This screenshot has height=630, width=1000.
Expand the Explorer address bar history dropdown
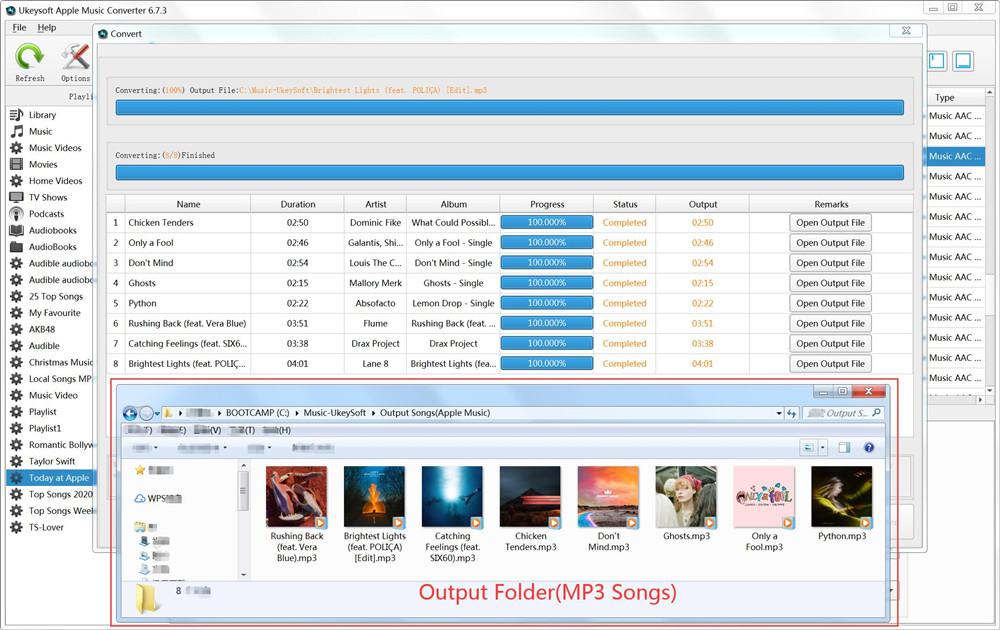[x=779, y=413]
